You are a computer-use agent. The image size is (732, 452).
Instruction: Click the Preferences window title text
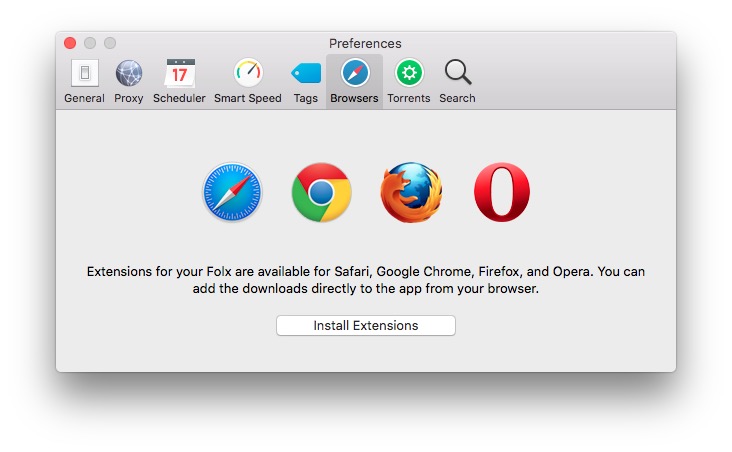click(x=365, y=43)
